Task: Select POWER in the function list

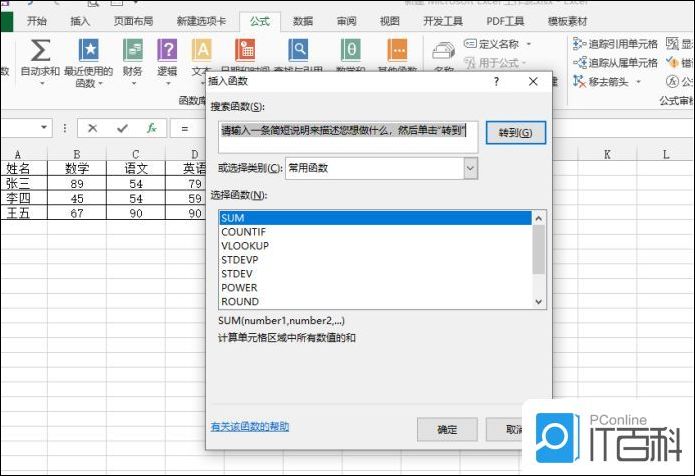Action: [375, 288]
